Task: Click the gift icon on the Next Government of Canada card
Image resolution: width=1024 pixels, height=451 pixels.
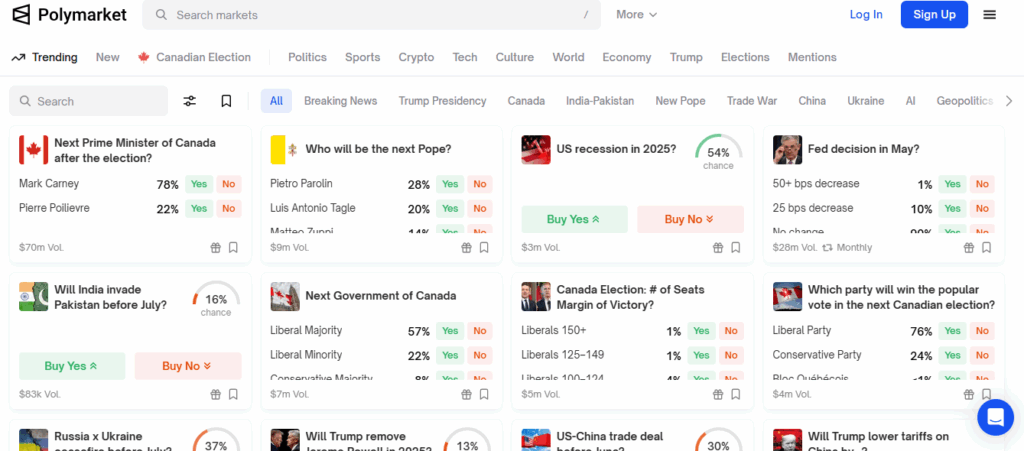Action: click(466, 394)
